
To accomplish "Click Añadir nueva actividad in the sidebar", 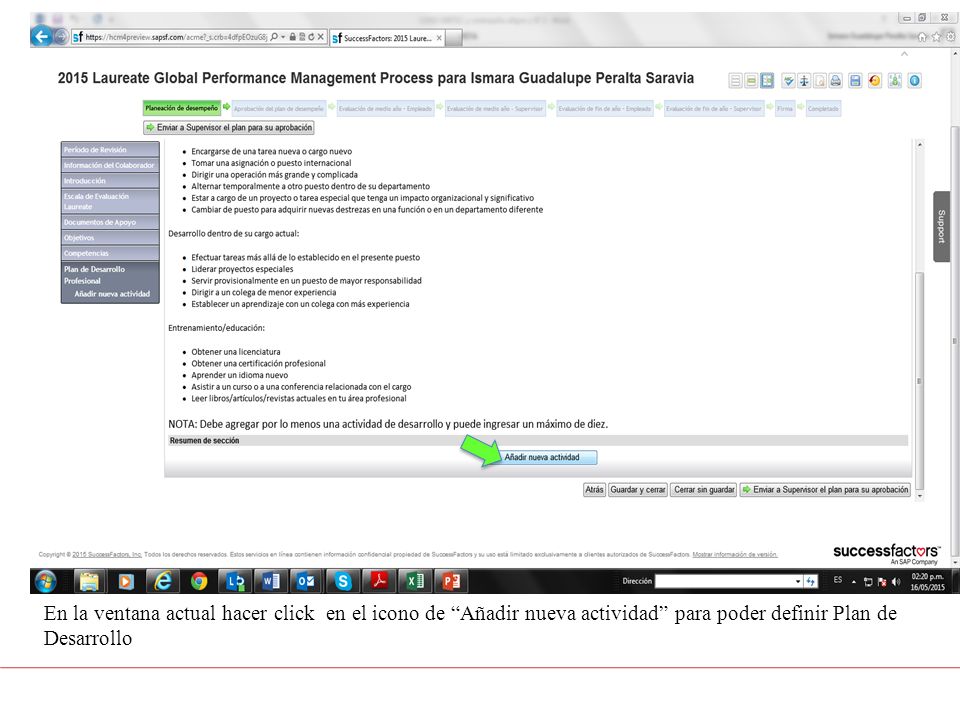I will [x=112, y=294].
